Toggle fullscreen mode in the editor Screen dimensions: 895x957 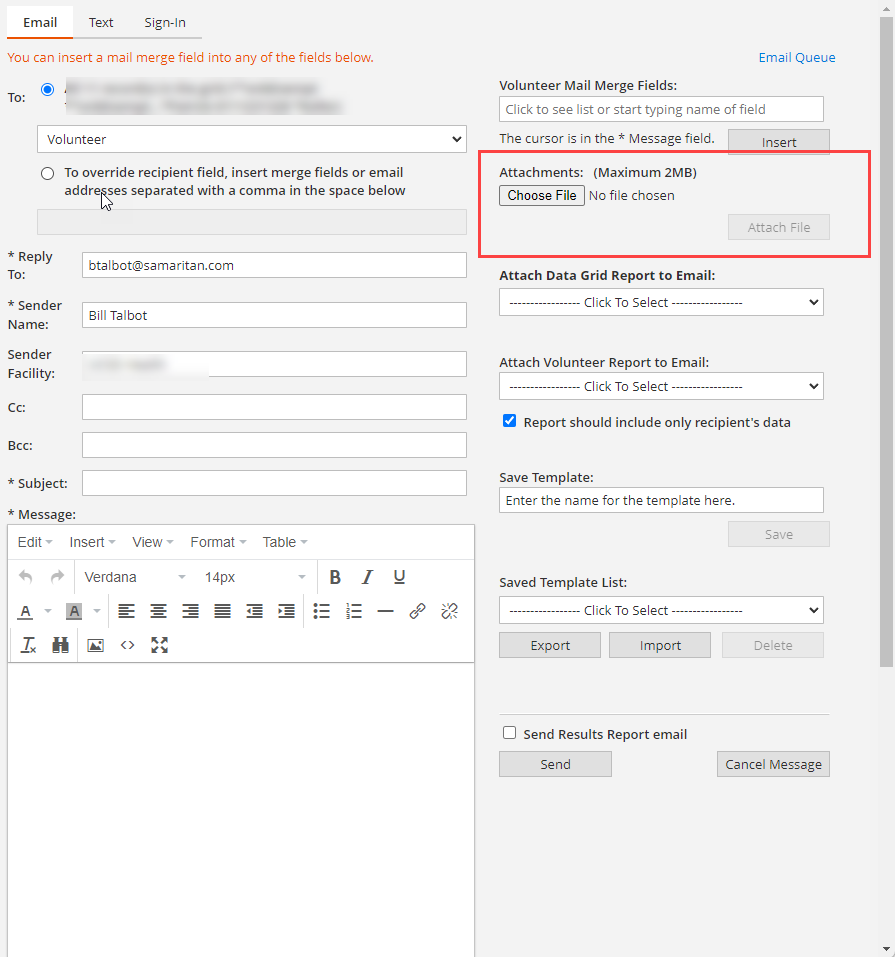(159, 645)
